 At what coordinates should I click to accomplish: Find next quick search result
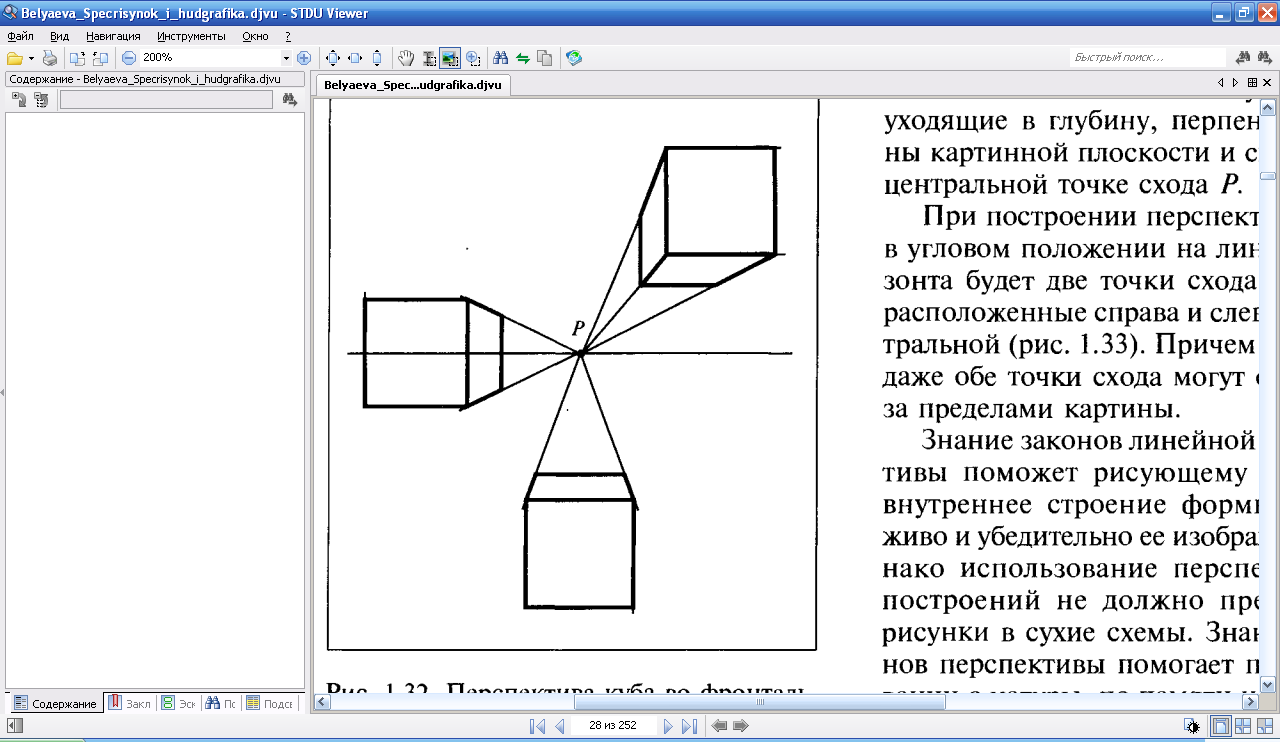tap(1266, 58)
